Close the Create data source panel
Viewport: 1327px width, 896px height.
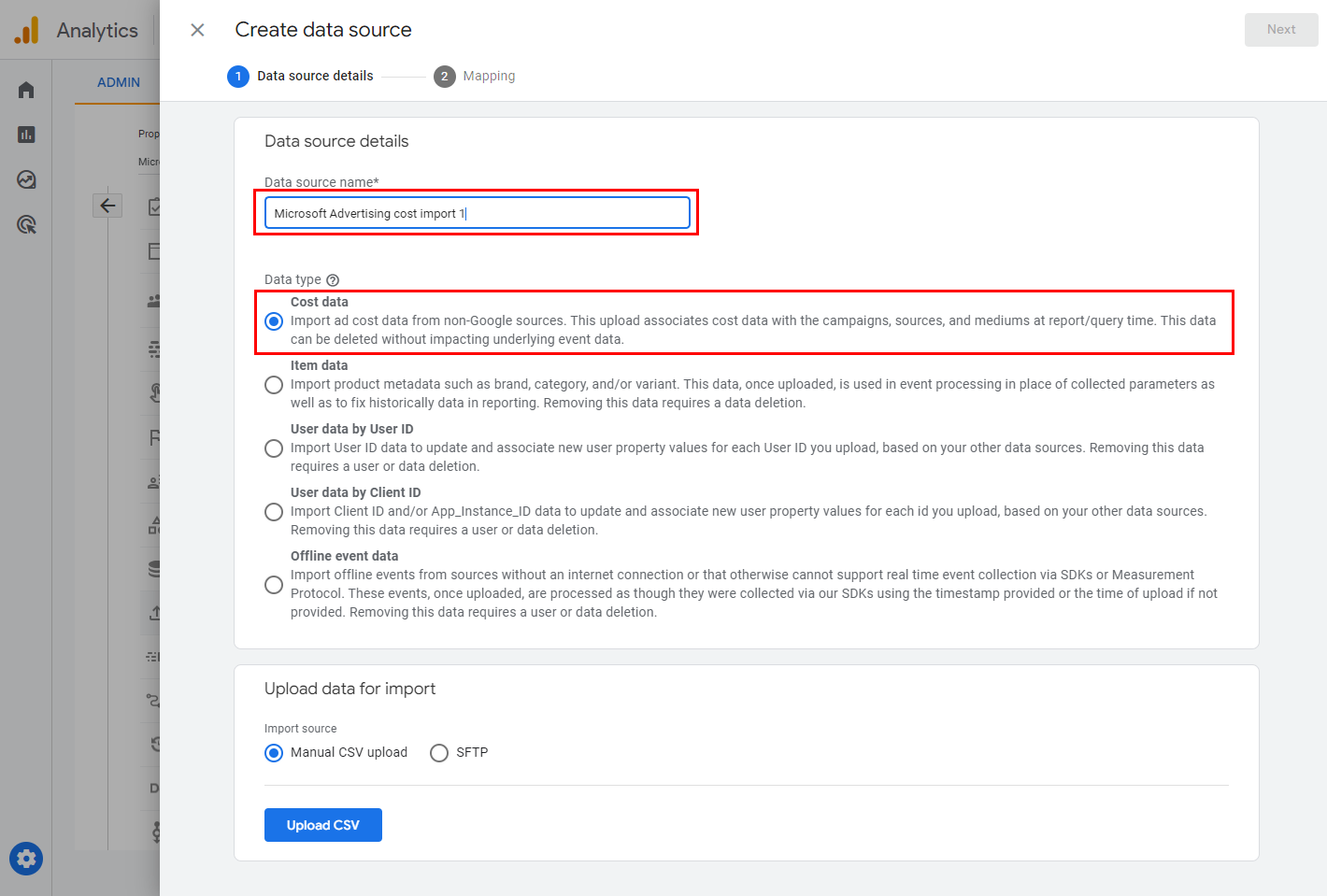[197, 30]
